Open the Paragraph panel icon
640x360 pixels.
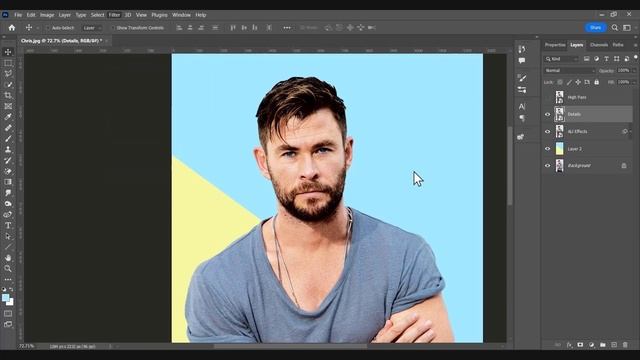pos(522,118)
